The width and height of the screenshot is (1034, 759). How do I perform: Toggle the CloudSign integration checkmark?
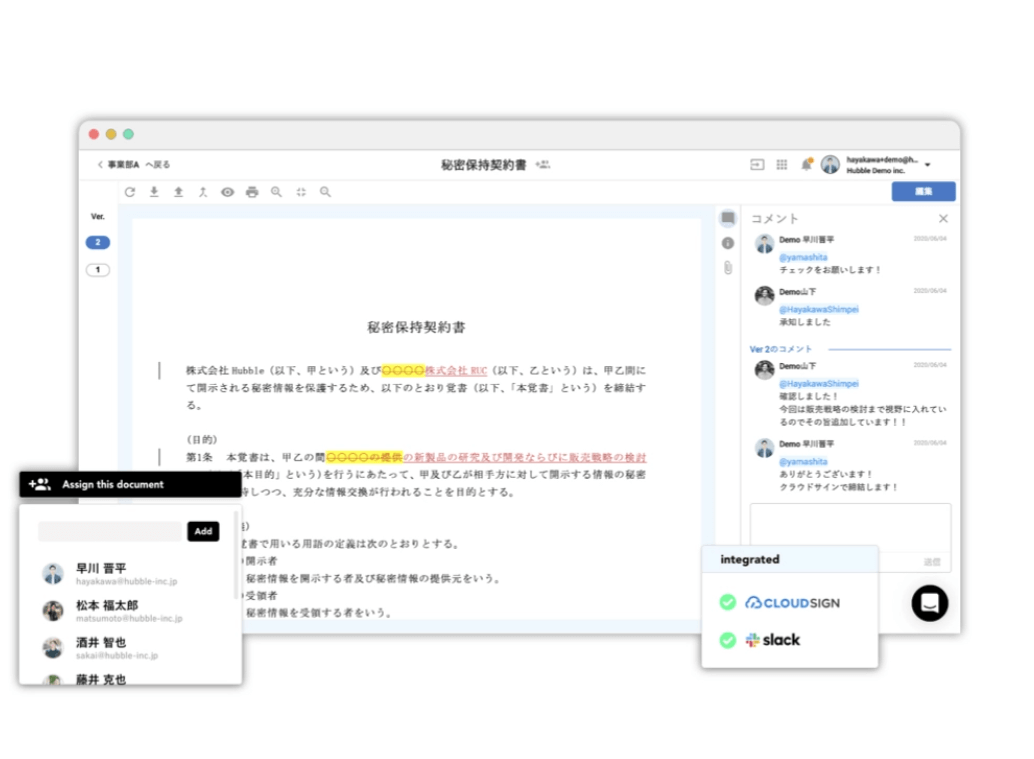click(x=728, y=602)
